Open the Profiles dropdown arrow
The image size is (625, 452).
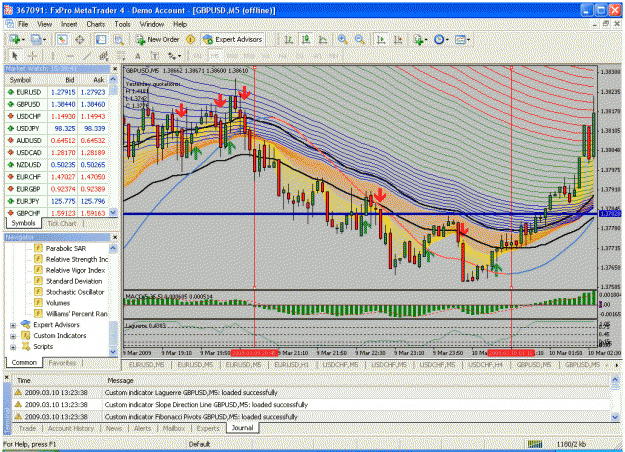[44, 40]
